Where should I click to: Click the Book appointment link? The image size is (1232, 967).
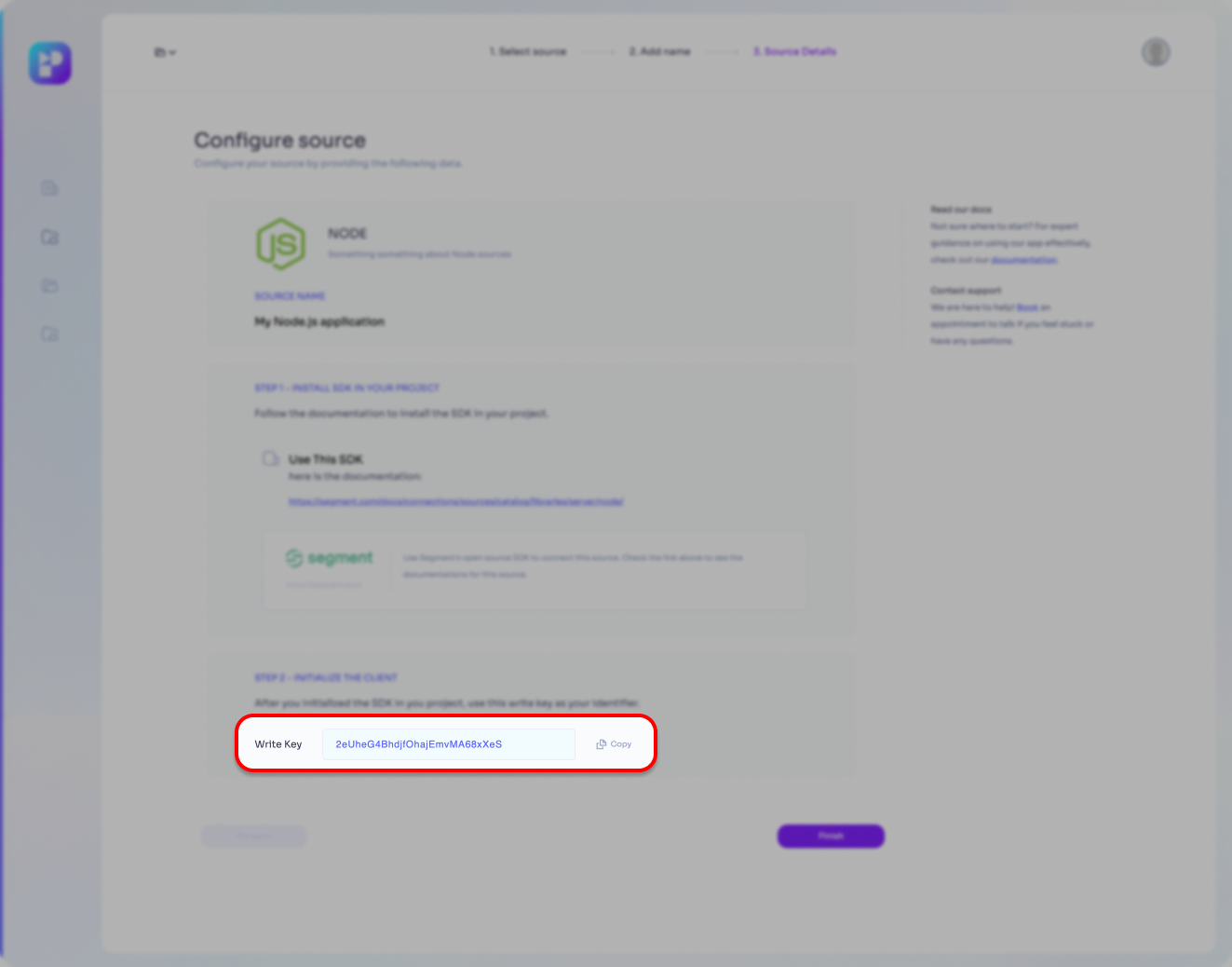point(1027,307)
